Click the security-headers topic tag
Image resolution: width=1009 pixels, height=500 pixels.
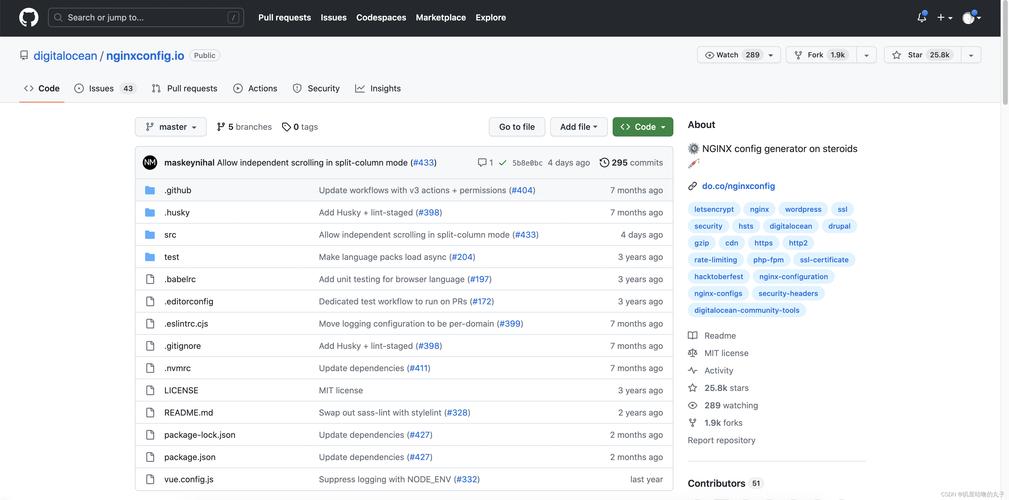tap(788, 293)
